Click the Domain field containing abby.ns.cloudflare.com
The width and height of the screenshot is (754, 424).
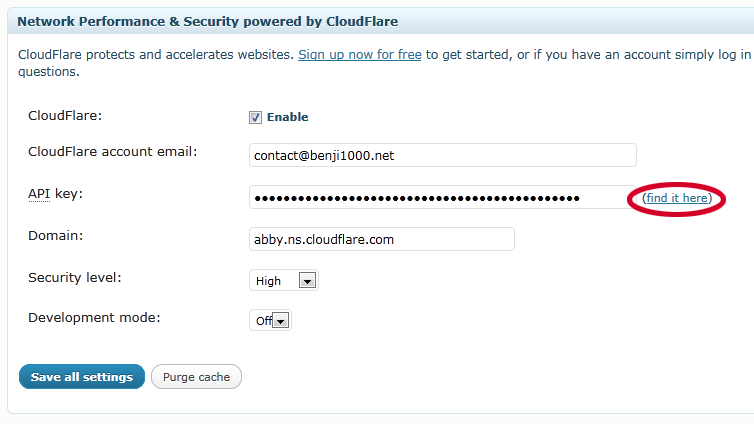coord(382,239)
